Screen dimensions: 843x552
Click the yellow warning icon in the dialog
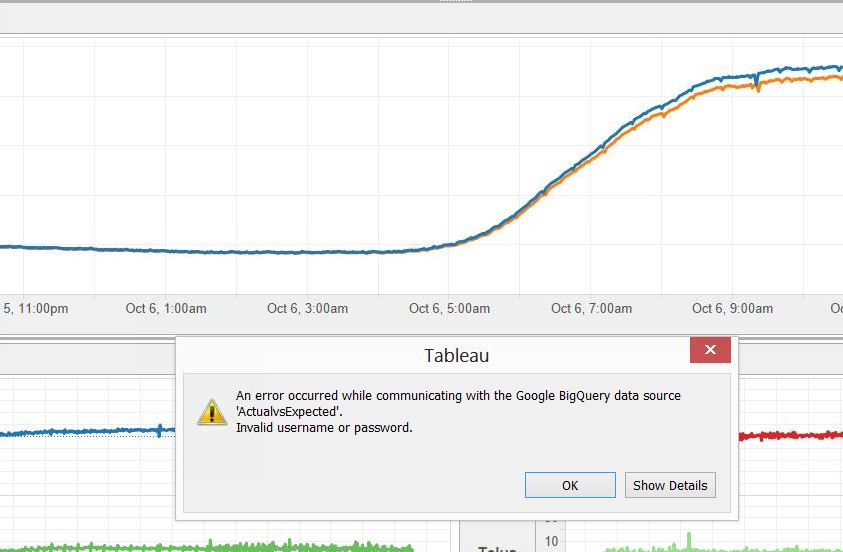[212, 412]
